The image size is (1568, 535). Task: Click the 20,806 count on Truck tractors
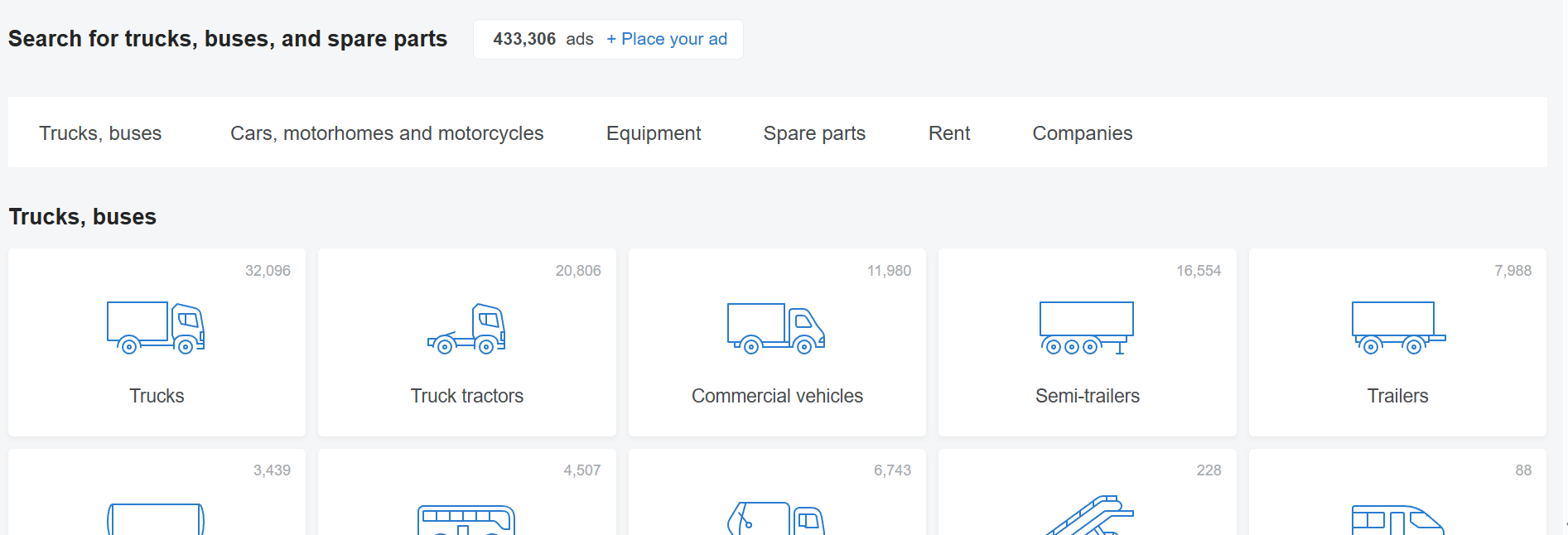pos(578,271)
